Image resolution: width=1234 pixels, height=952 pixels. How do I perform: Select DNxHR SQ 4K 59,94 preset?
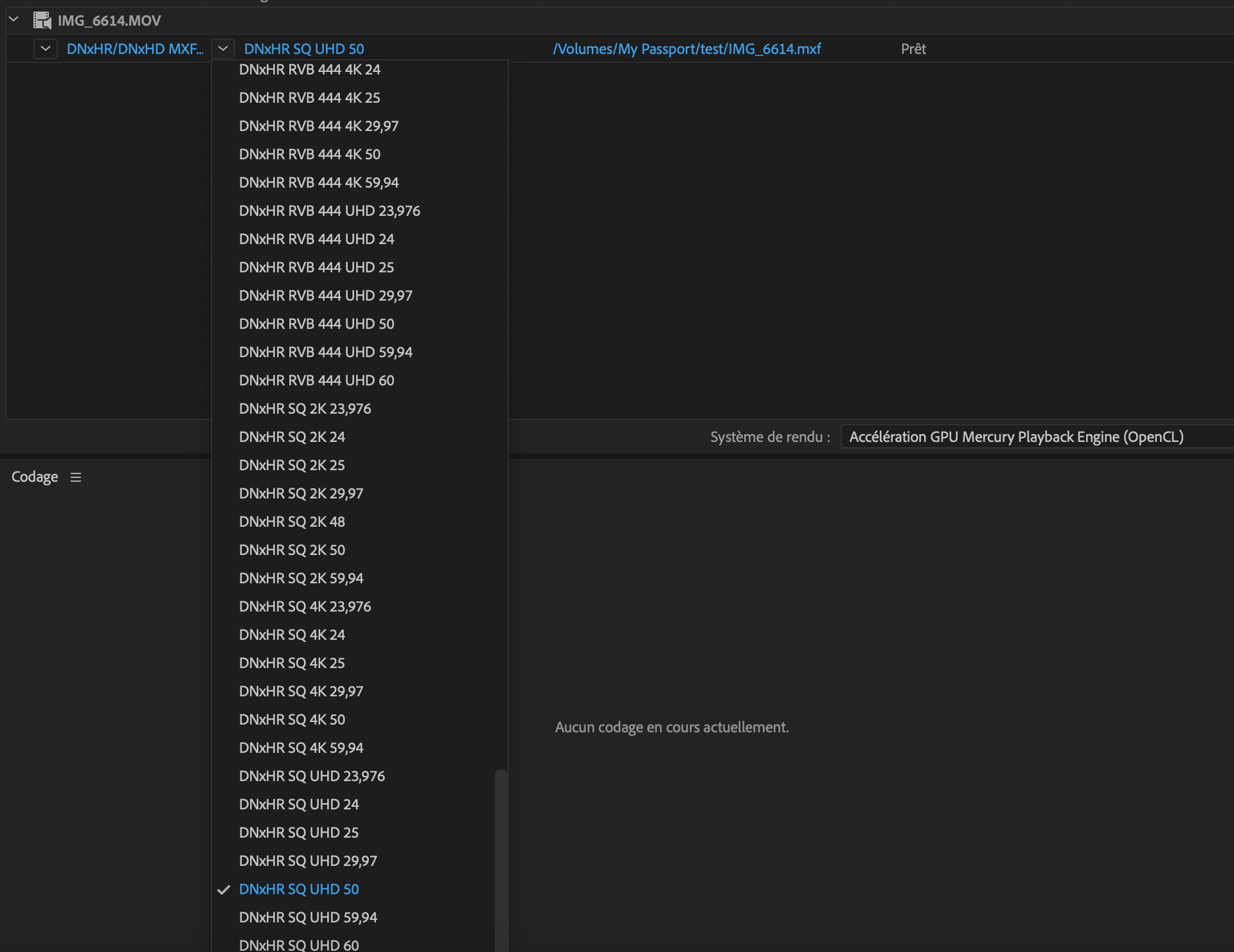click(301, 748)
